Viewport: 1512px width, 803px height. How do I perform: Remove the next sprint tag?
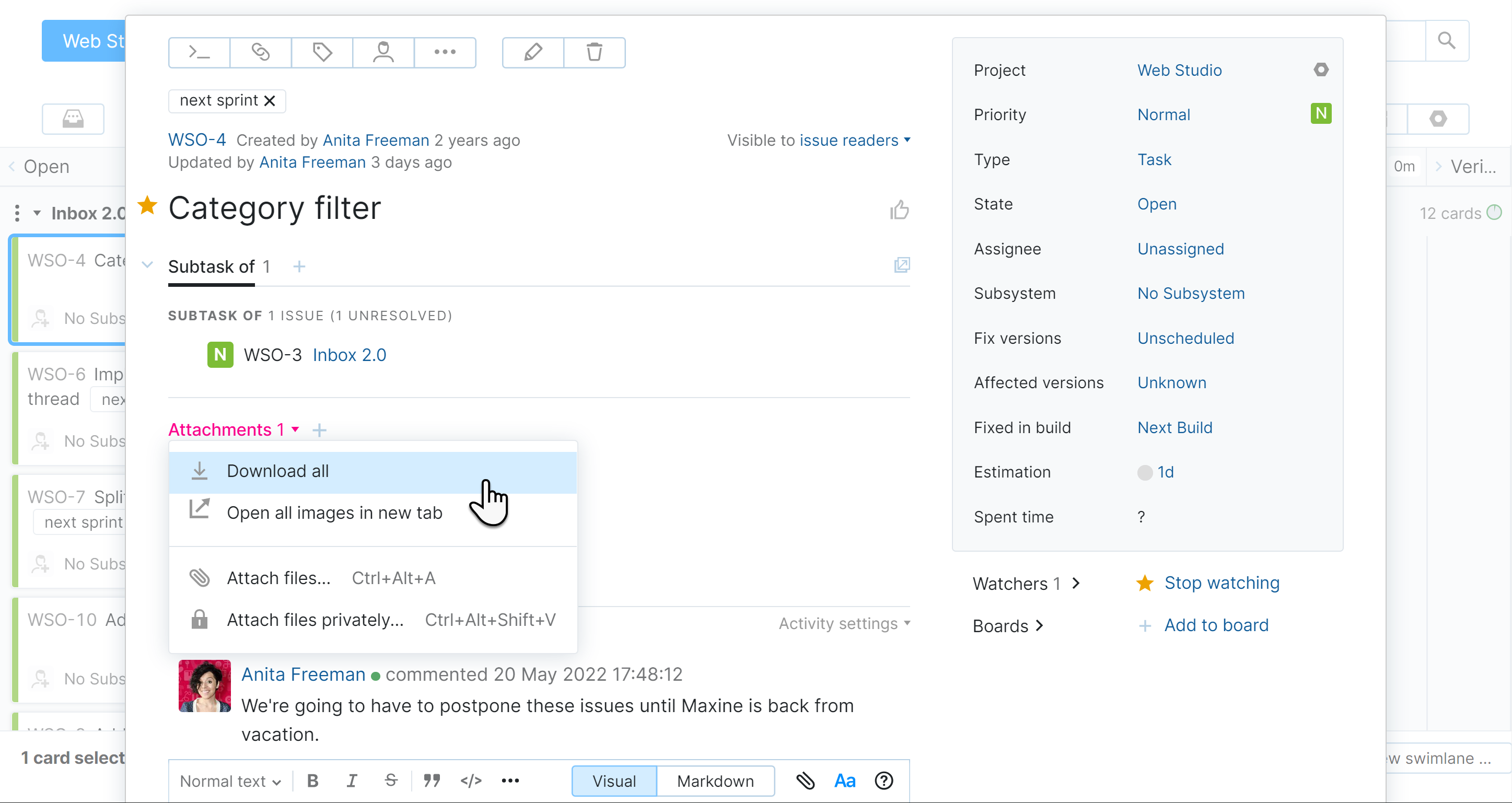pos(270,100)
